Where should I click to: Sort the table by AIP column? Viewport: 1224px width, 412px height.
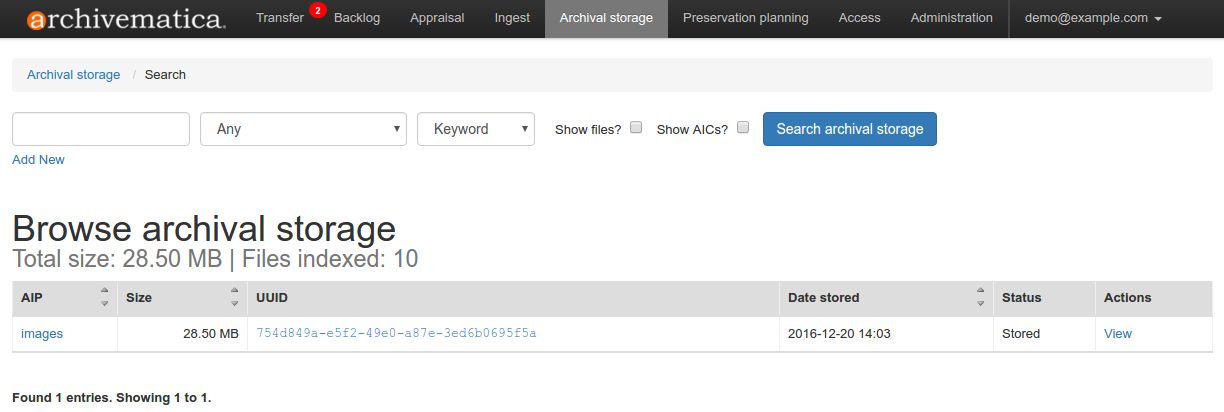pyautogui.click(x=104, y=297)
